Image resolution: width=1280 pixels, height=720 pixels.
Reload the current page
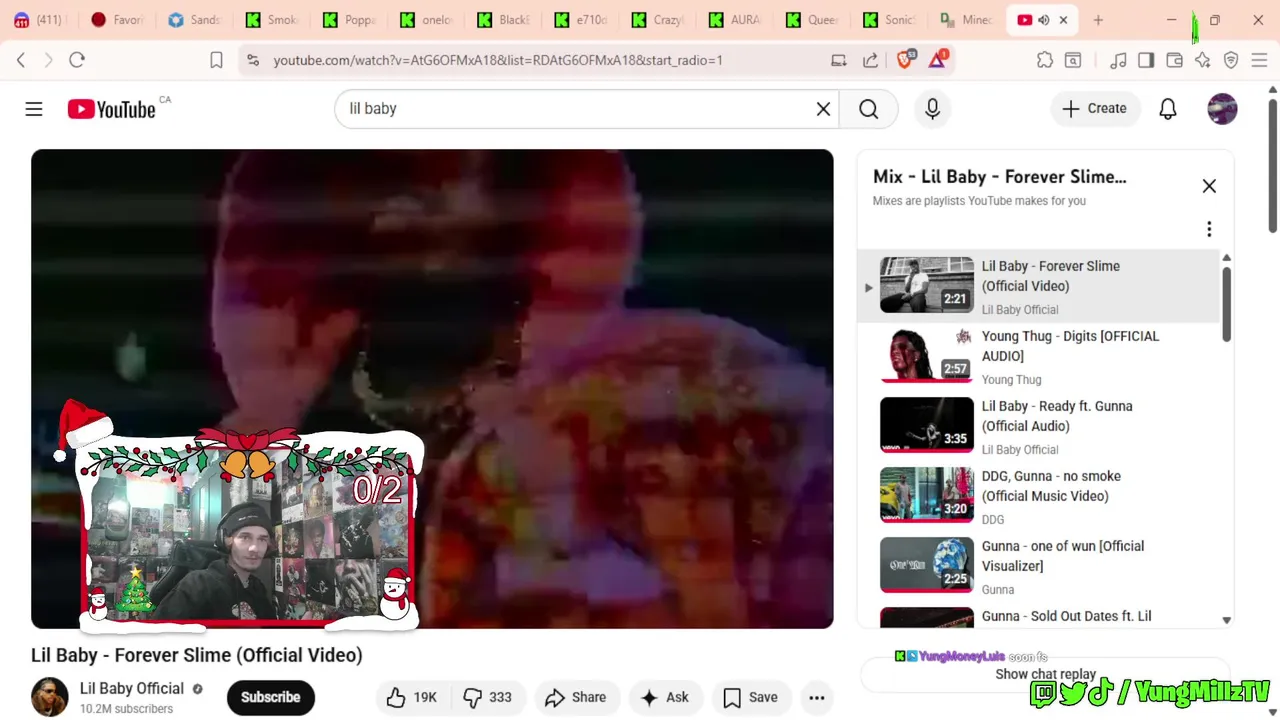click(77, 60)
